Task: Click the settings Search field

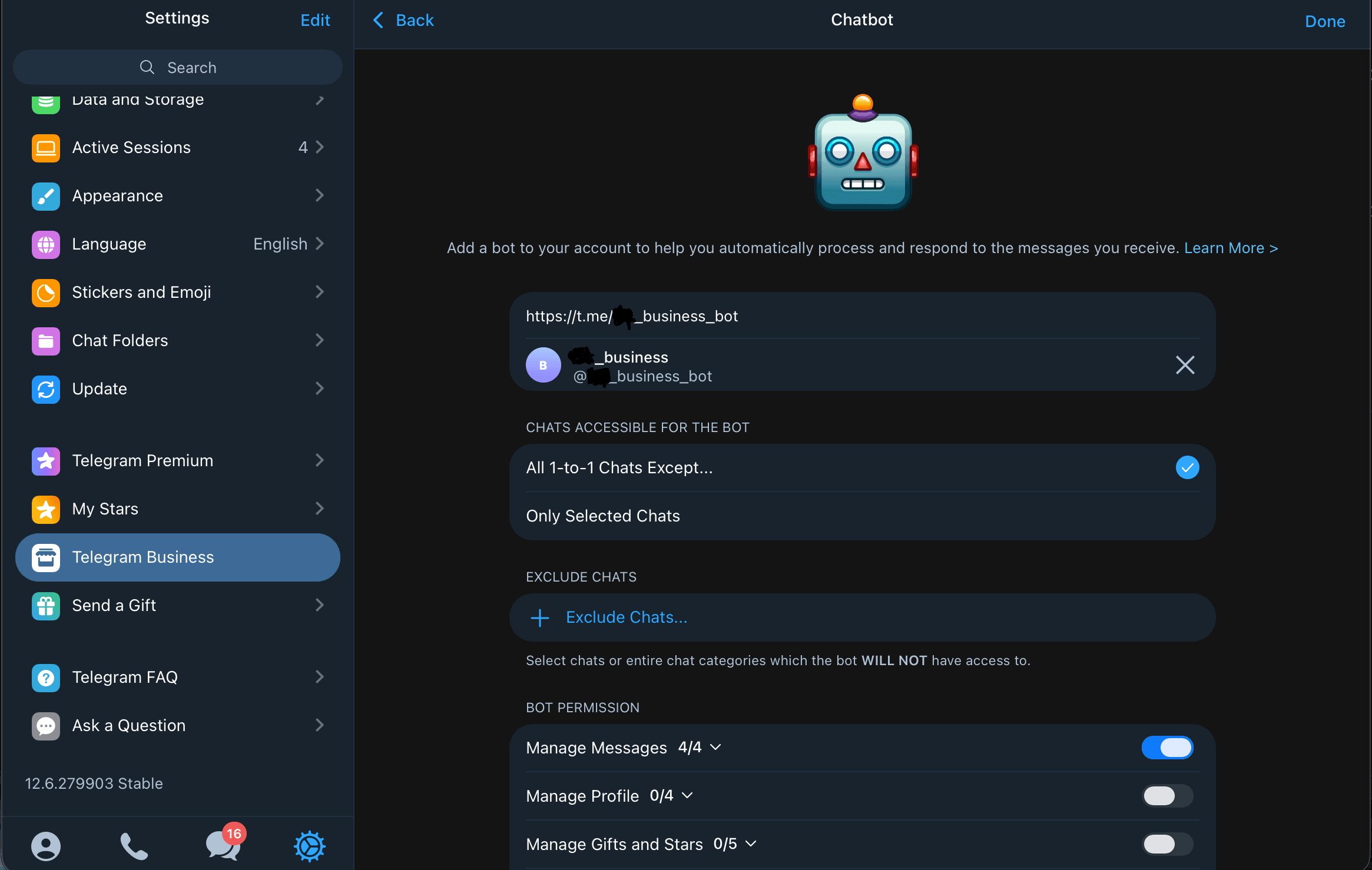Action: click(x=178, y=67)
